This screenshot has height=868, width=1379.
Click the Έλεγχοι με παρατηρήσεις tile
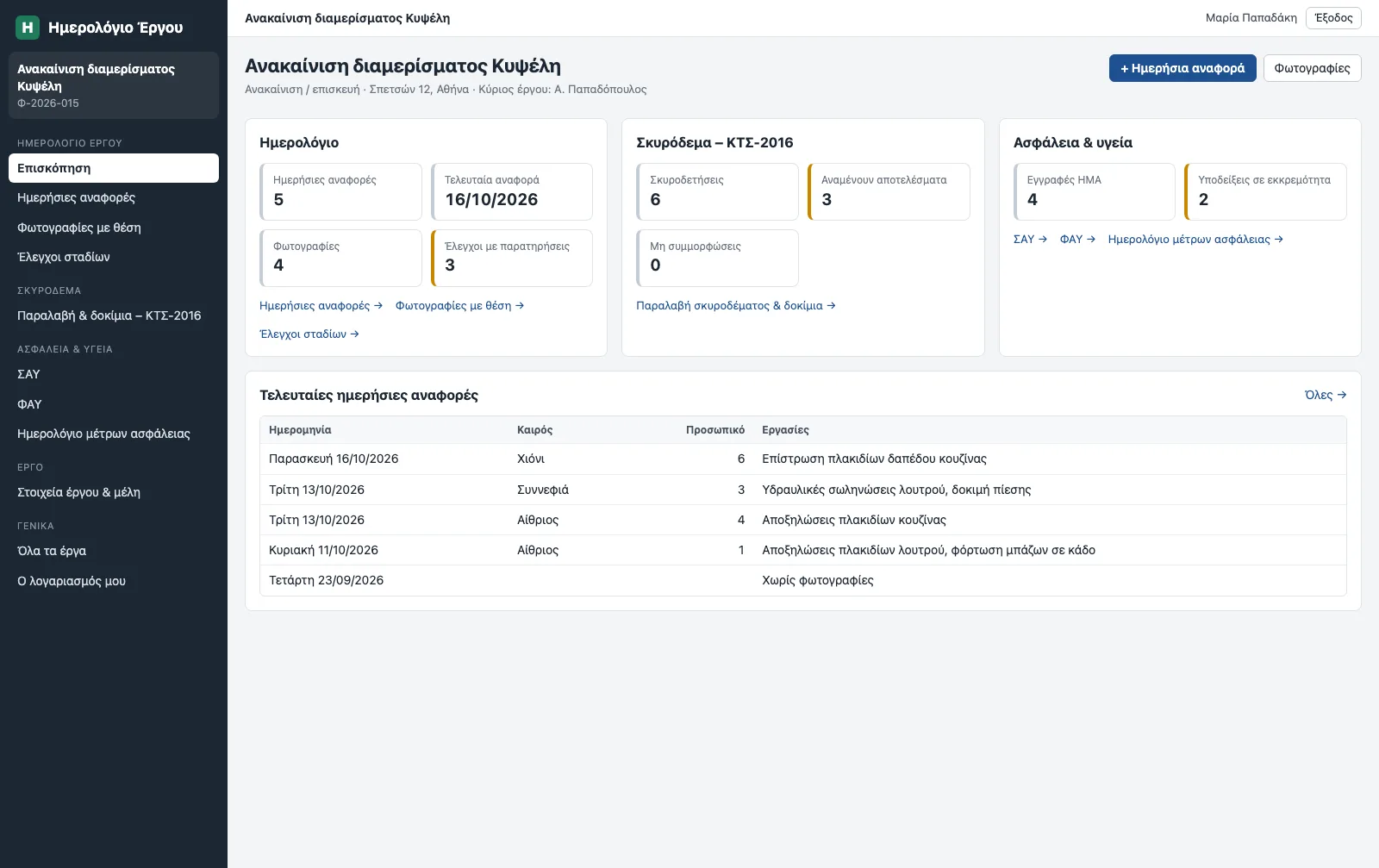(512, 258)
